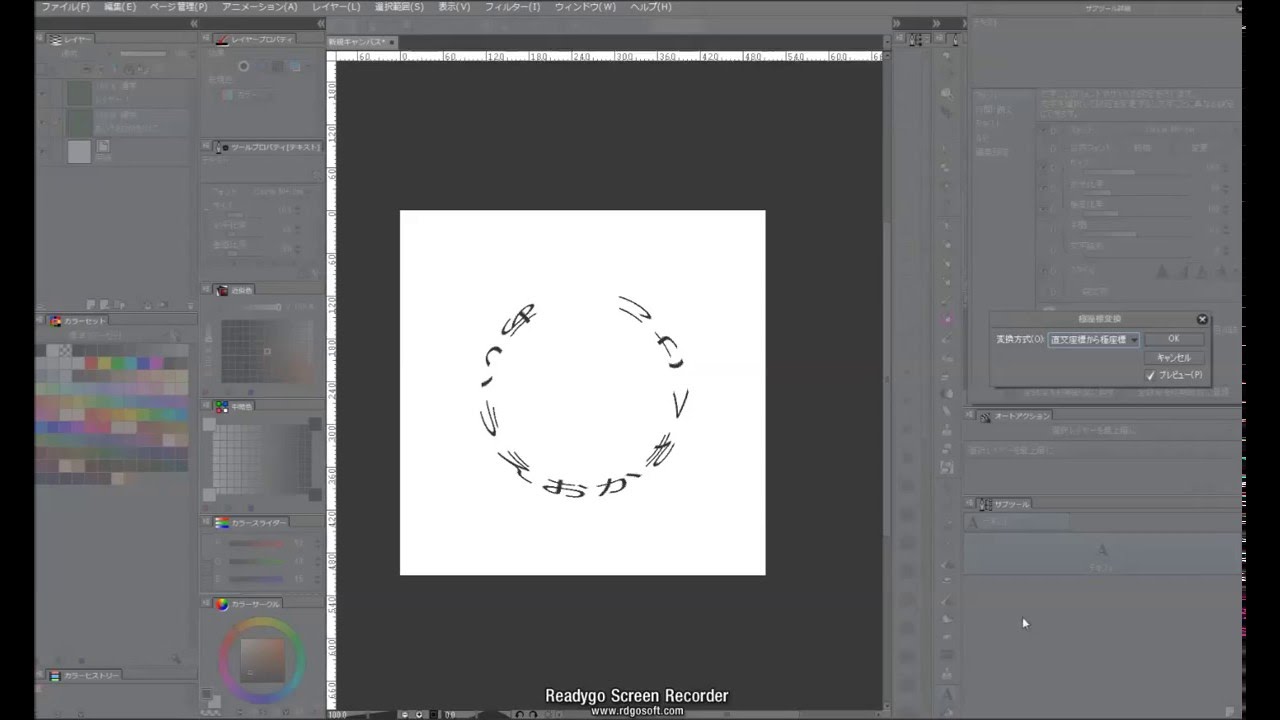1280x720 pixels.
Task: Select the ツールプロパティ[テキスト] palette tab
Action: click(x=268, y=147)
